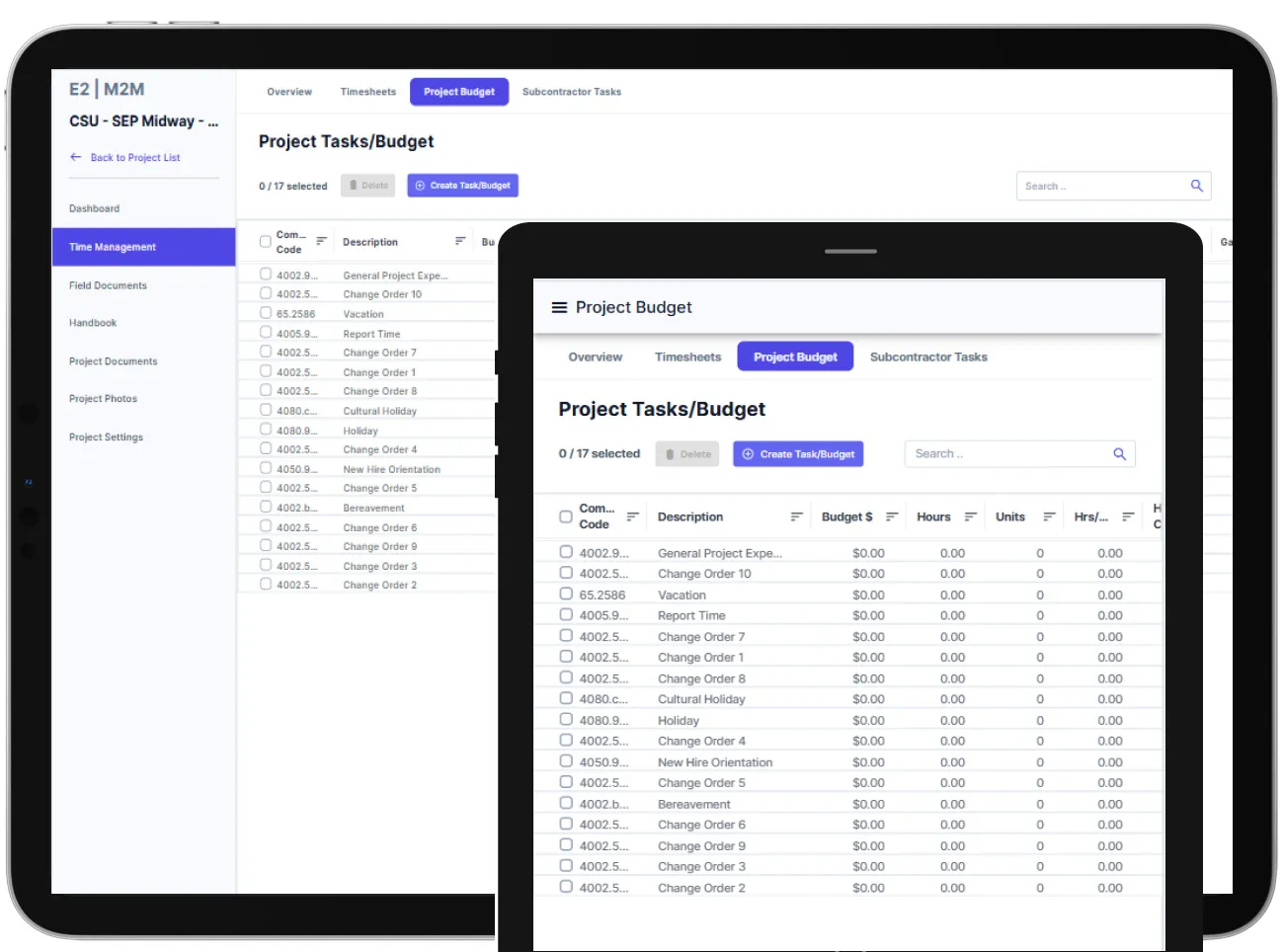Switch to Timesheets tab in the front panel
Image resolution: width=1284 pixels, height=952 pixels.
687,357
